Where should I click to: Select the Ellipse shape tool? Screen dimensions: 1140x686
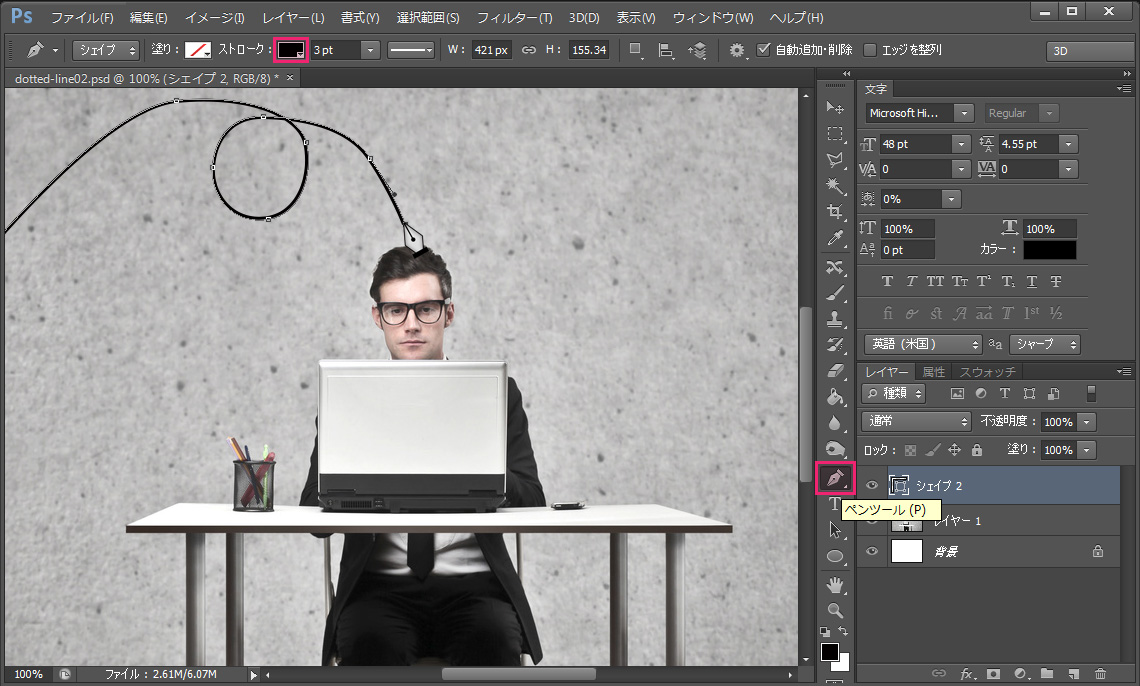tap(835, 556)
